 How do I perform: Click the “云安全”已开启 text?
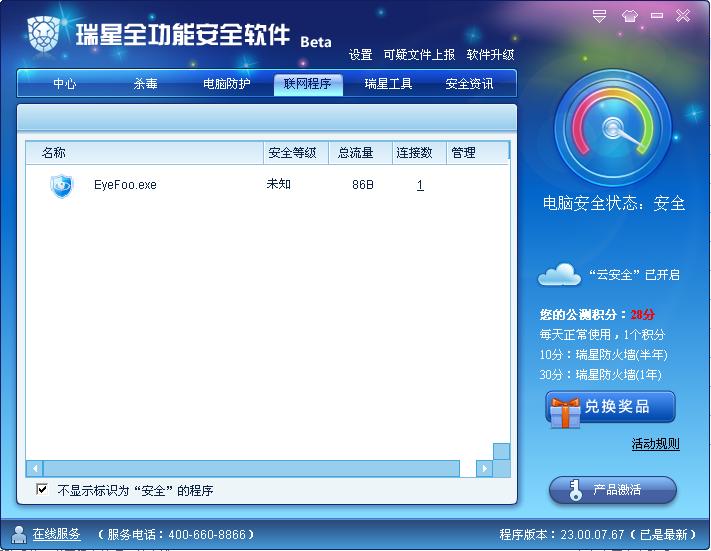click(634, 275)
